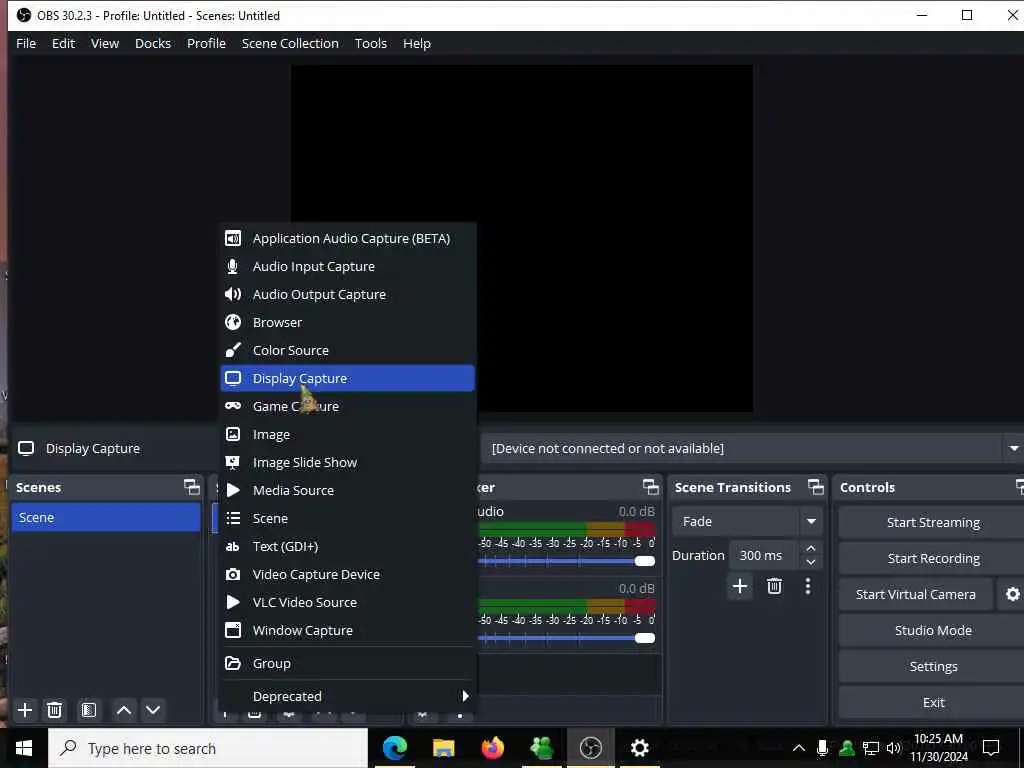This screenshot has width=1024, height=768.
Task: Open the Docks menu
Action: 153,43
